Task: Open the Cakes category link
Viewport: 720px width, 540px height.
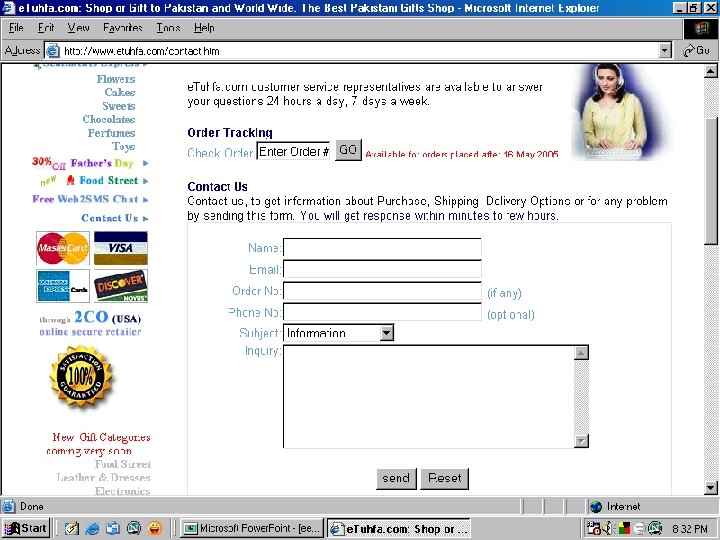Action: [x=120, y=92]
